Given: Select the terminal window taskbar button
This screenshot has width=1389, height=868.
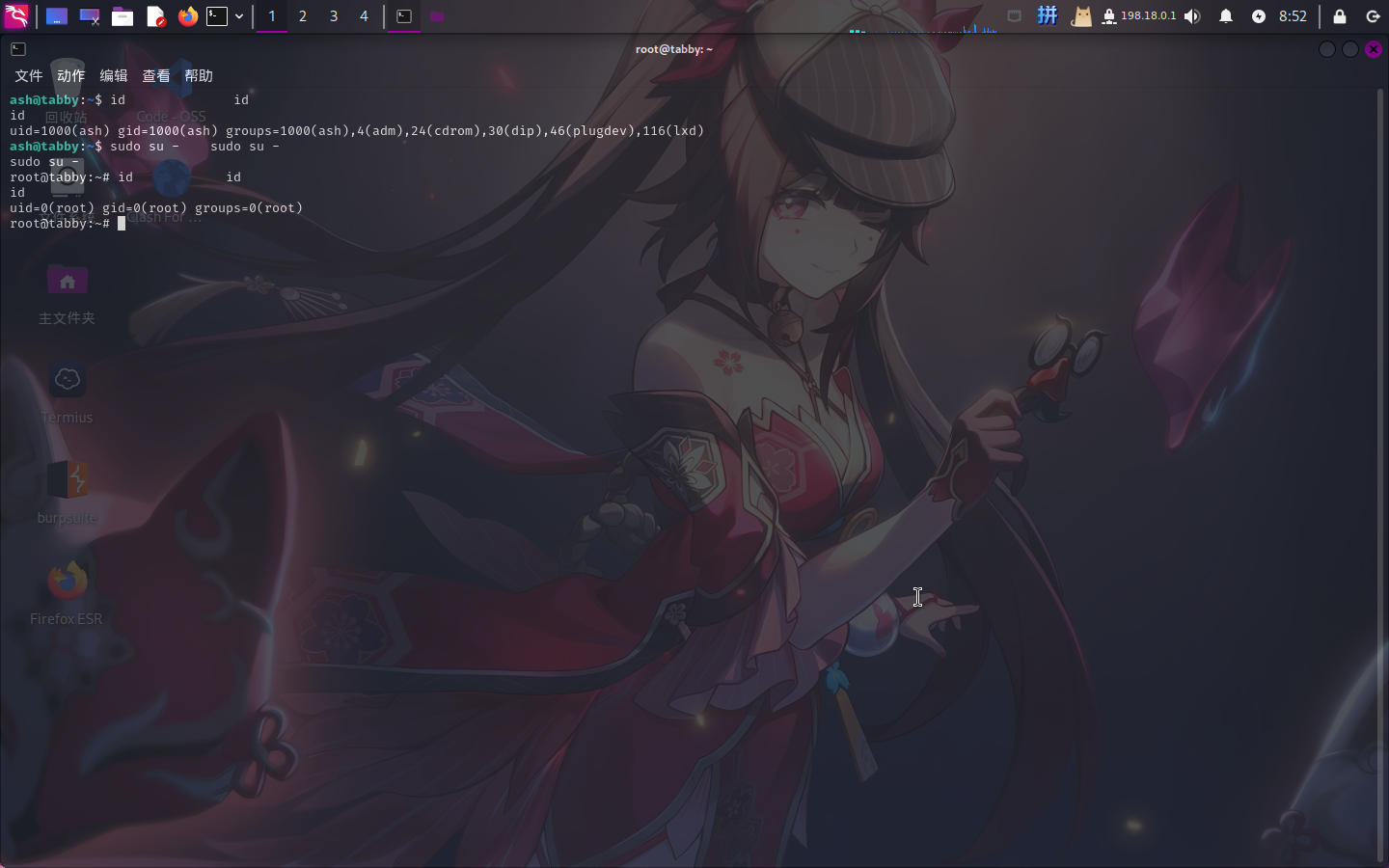Looking at the screenshot, I should [x=404, y=16].
